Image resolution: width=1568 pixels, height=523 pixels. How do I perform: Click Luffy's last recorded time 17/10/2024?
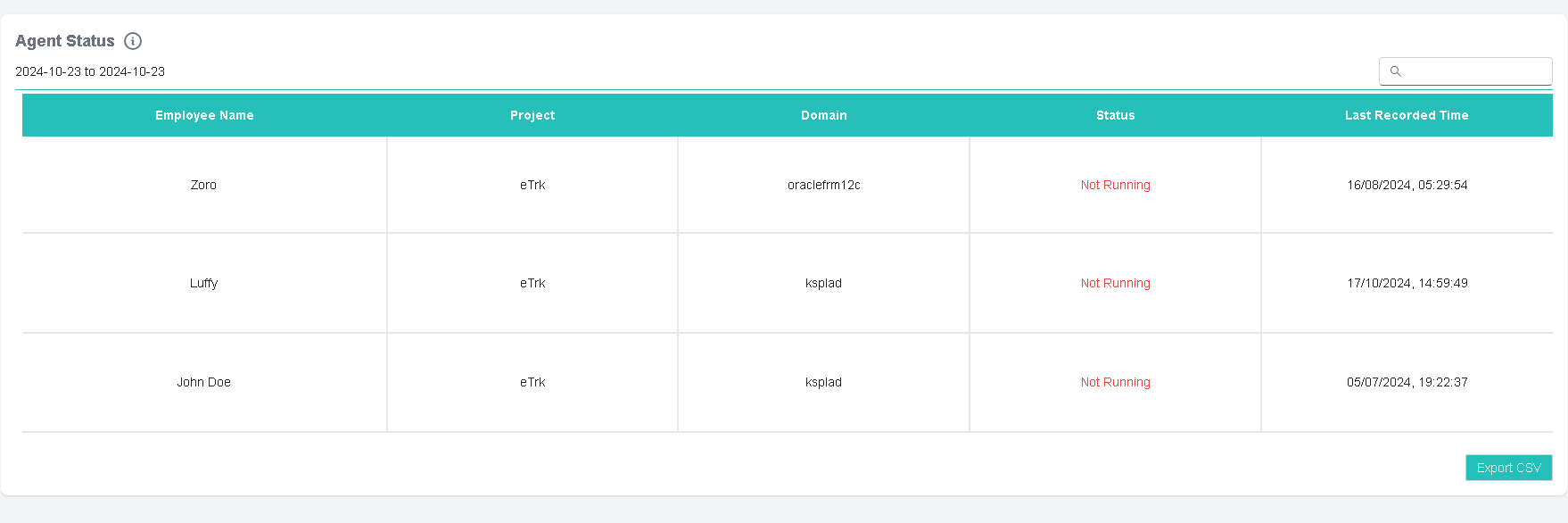click(1407, 283)
